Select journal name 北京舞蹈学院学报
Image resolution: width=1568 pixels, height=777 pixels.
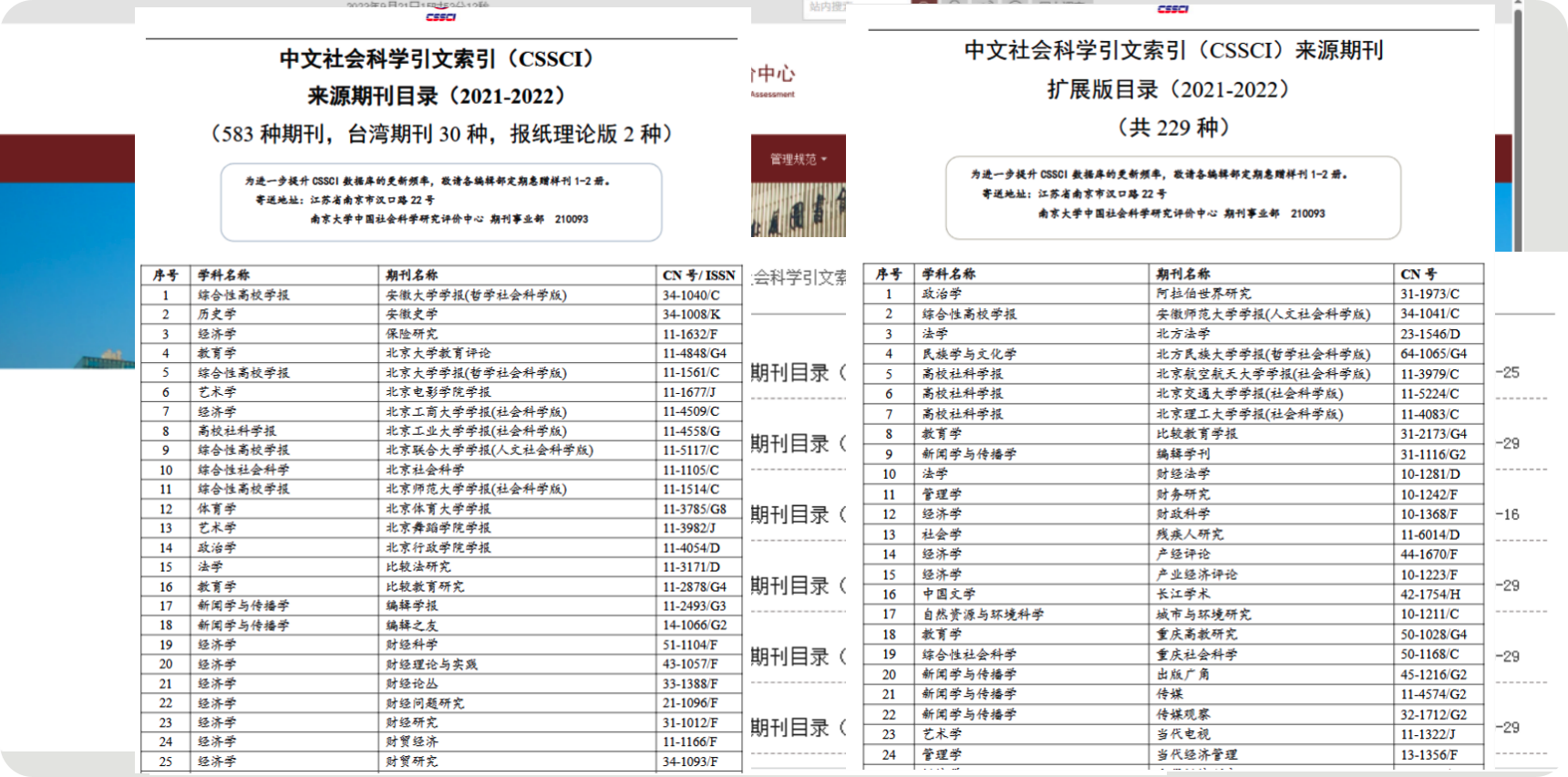(438, 528)
